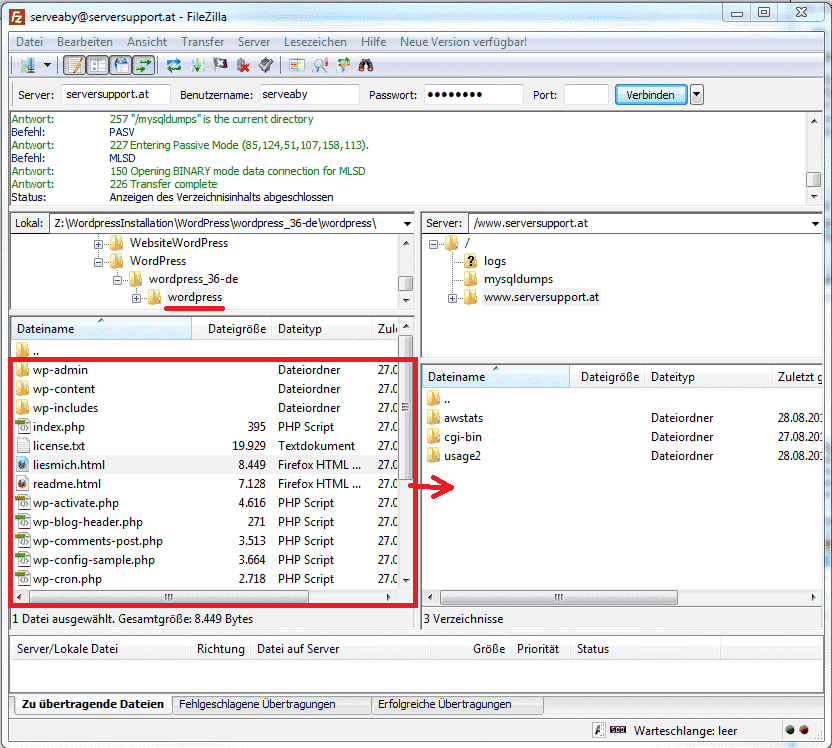Click the refresh file lists icon
Viewport: 832px width, 748px height.
(174, 66)
